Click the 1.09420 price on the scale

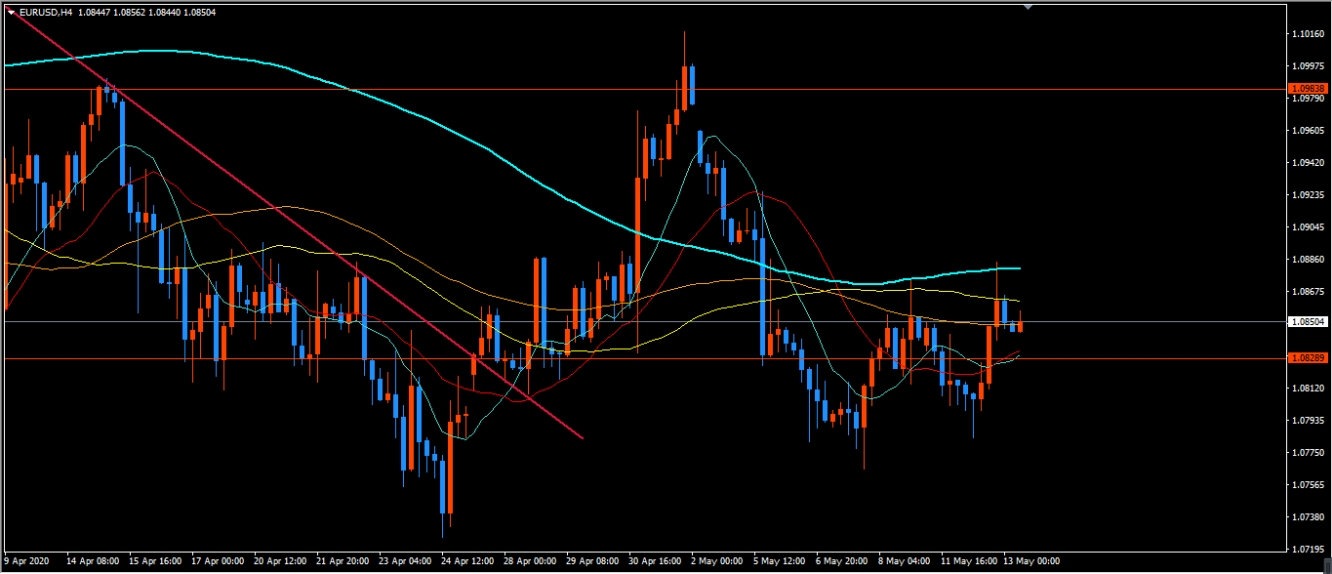(1306, 162)
